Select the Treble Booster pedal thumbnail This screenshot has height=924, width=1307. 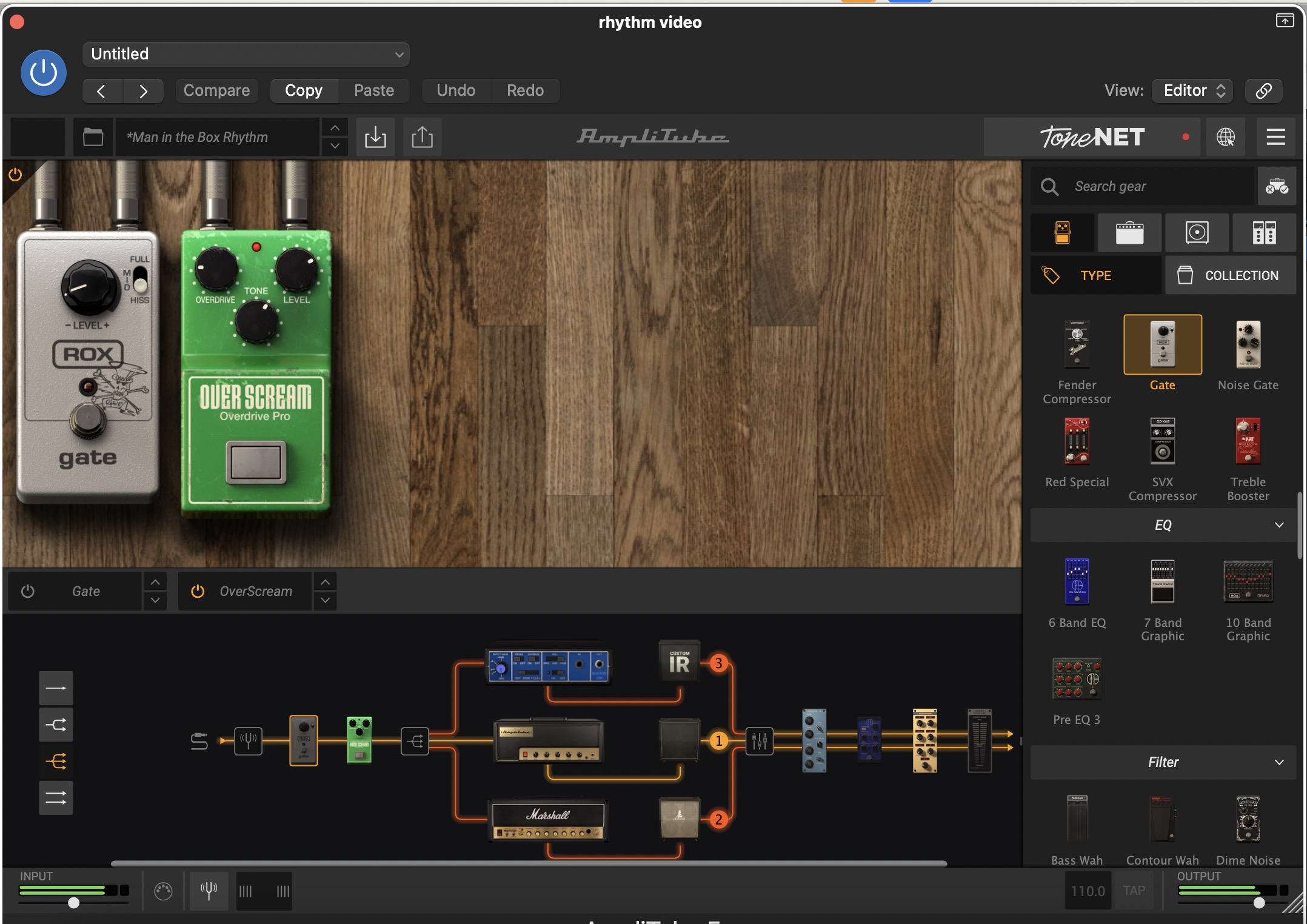[1248, 441]
